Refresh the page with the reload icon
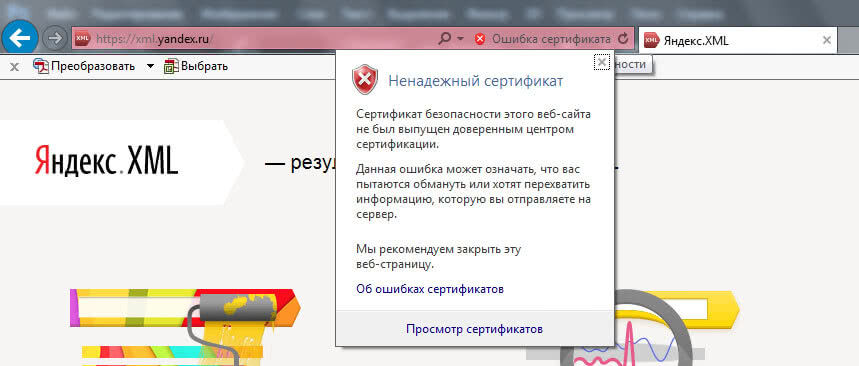 pyautogui.click(x=622, y=39)
